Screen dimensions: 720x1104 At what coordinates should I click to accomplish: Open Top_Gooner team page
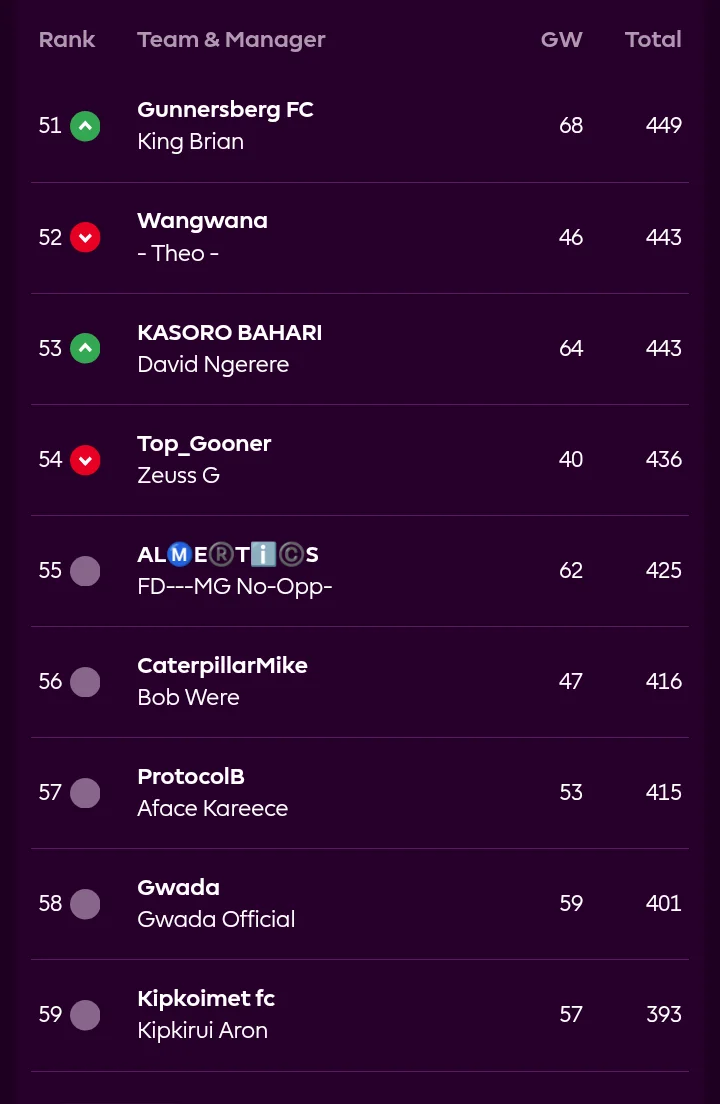point(204,443)
